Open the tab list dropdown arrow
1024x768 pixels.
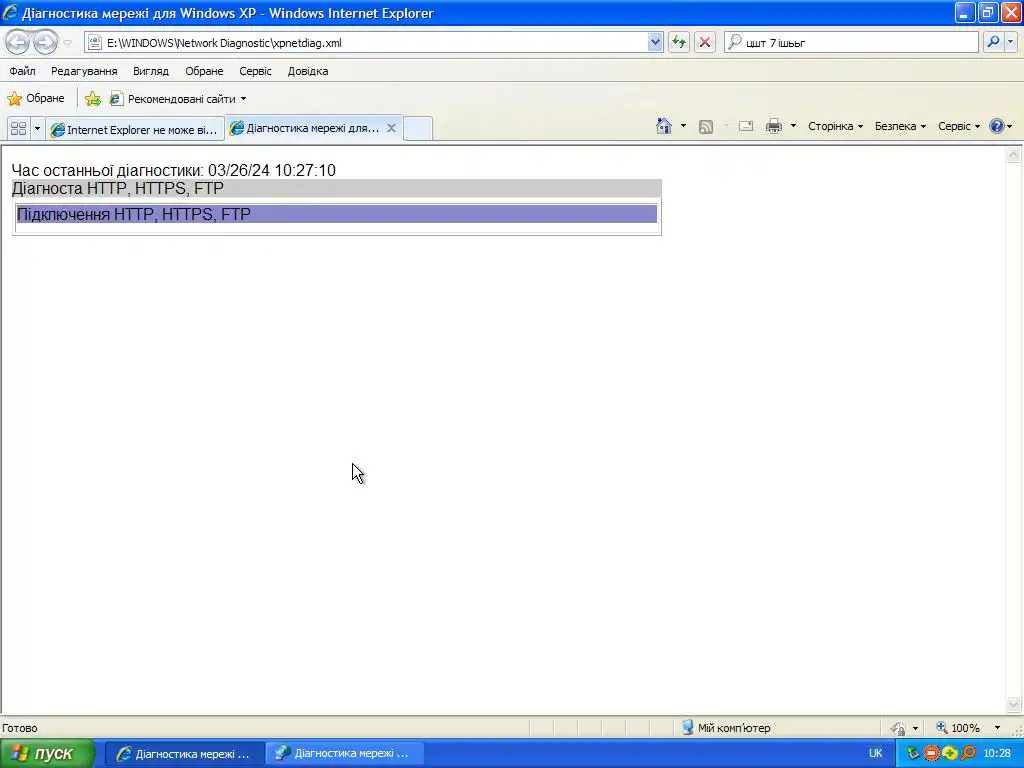(x=37, y=129)
